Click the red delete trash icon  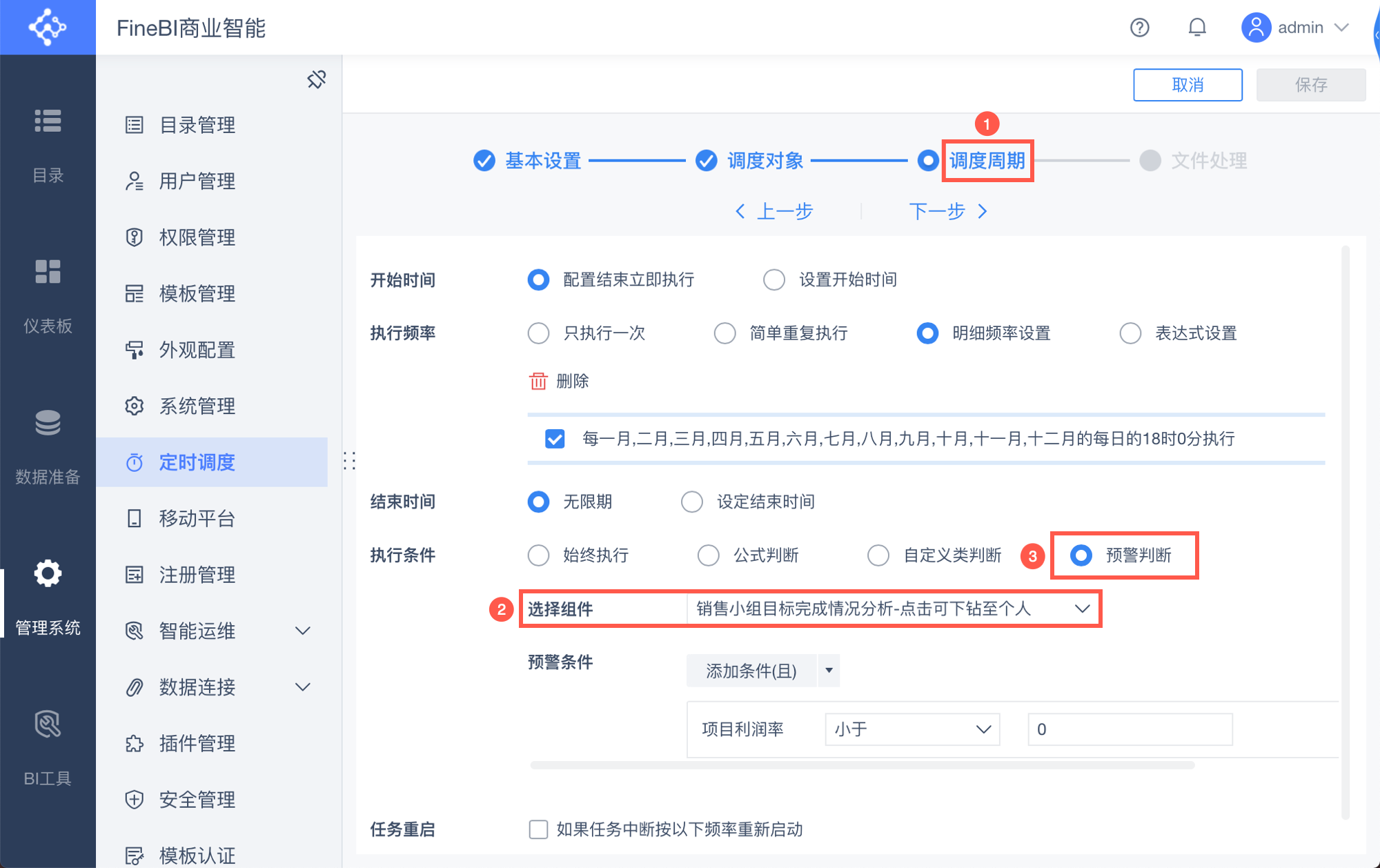pos(538,381)
